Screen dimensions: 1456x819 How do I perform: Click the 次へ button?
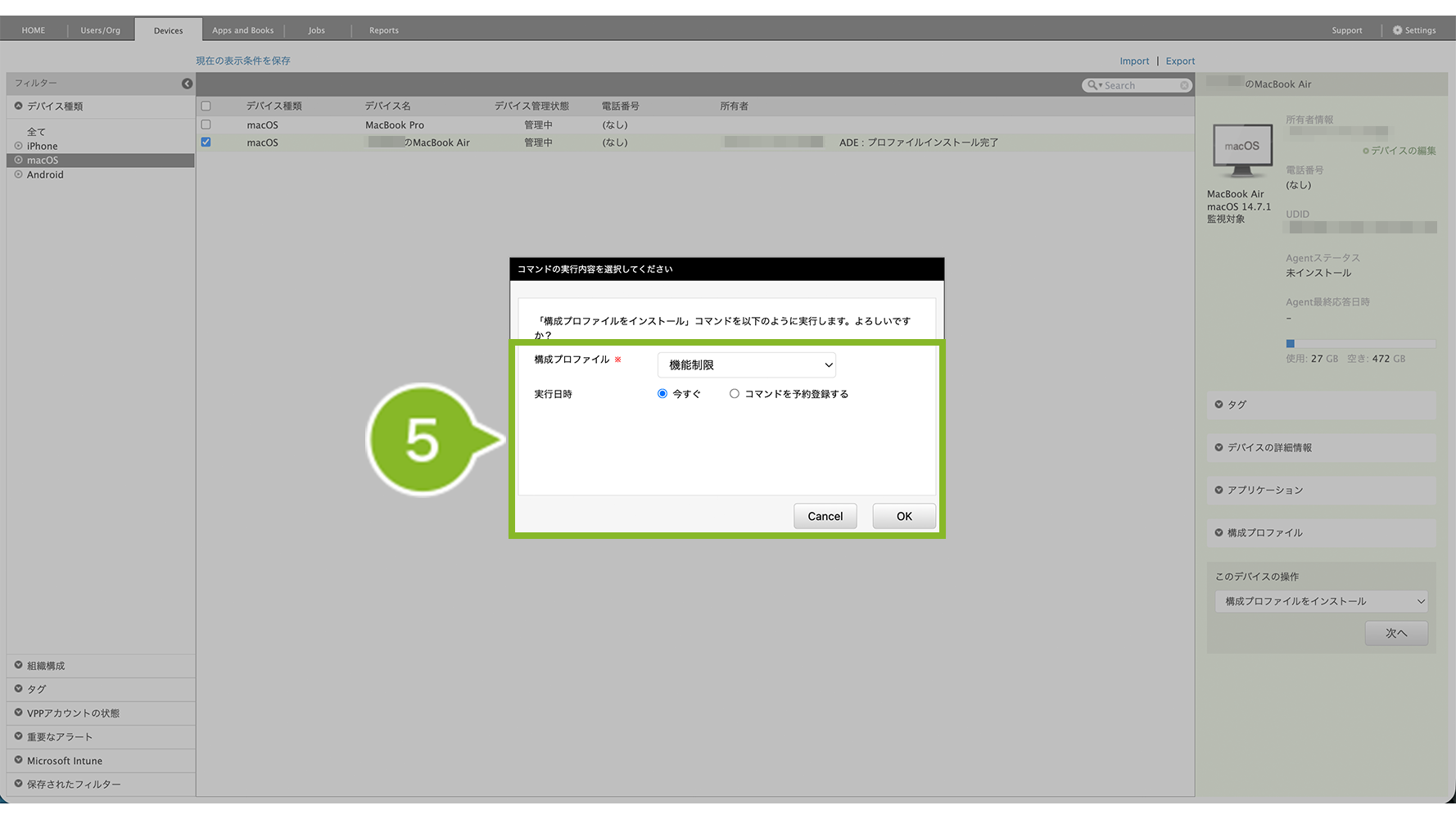[1396, 633]
